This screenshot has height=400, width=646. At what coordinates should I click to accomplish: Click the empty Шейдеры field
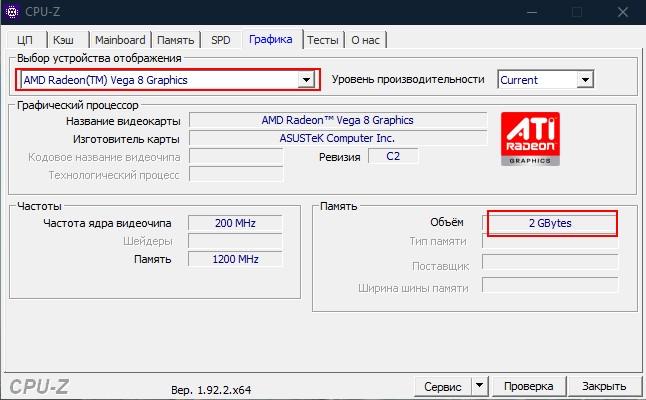[x=235, y=241]
